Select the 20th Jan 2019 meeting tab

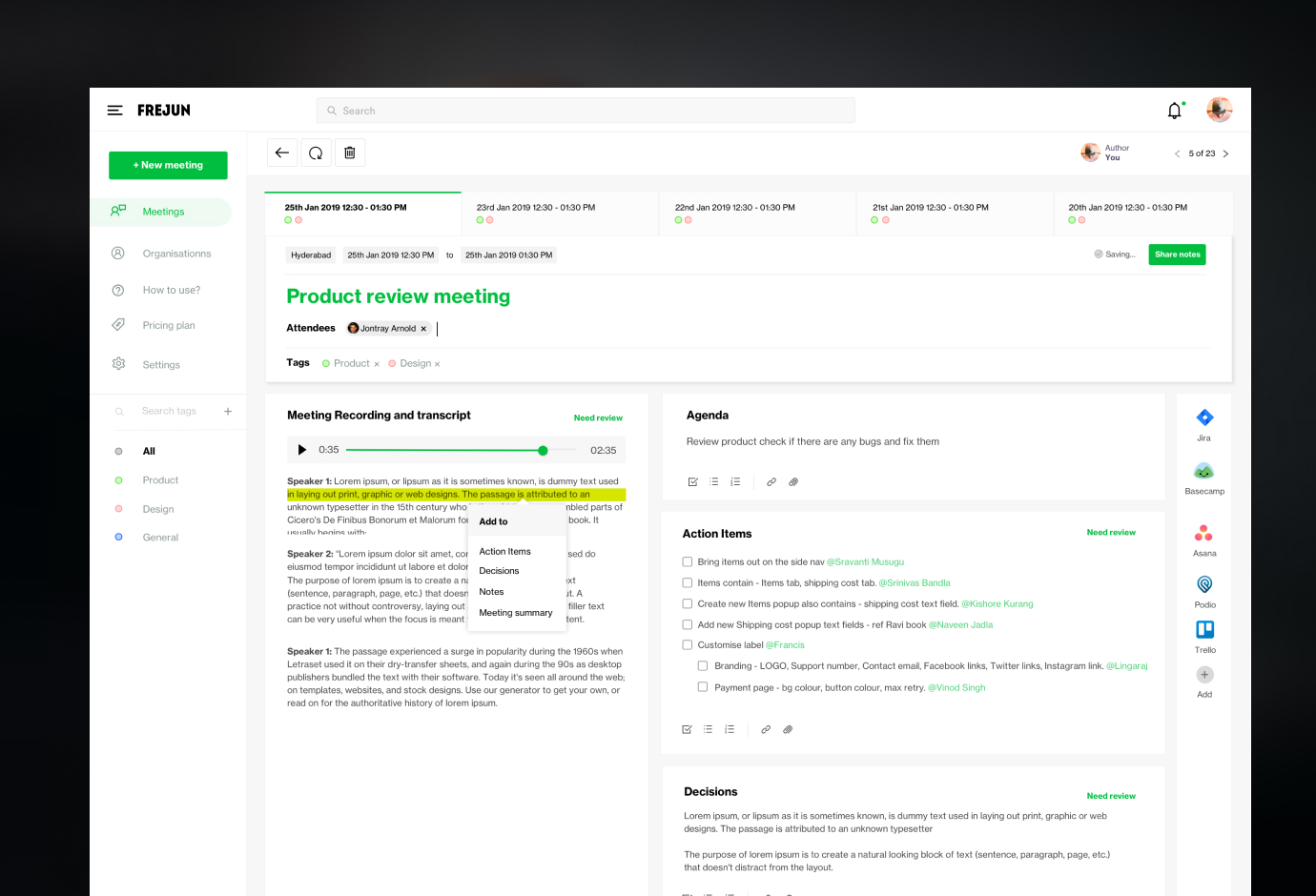(x=1143, y=214)
